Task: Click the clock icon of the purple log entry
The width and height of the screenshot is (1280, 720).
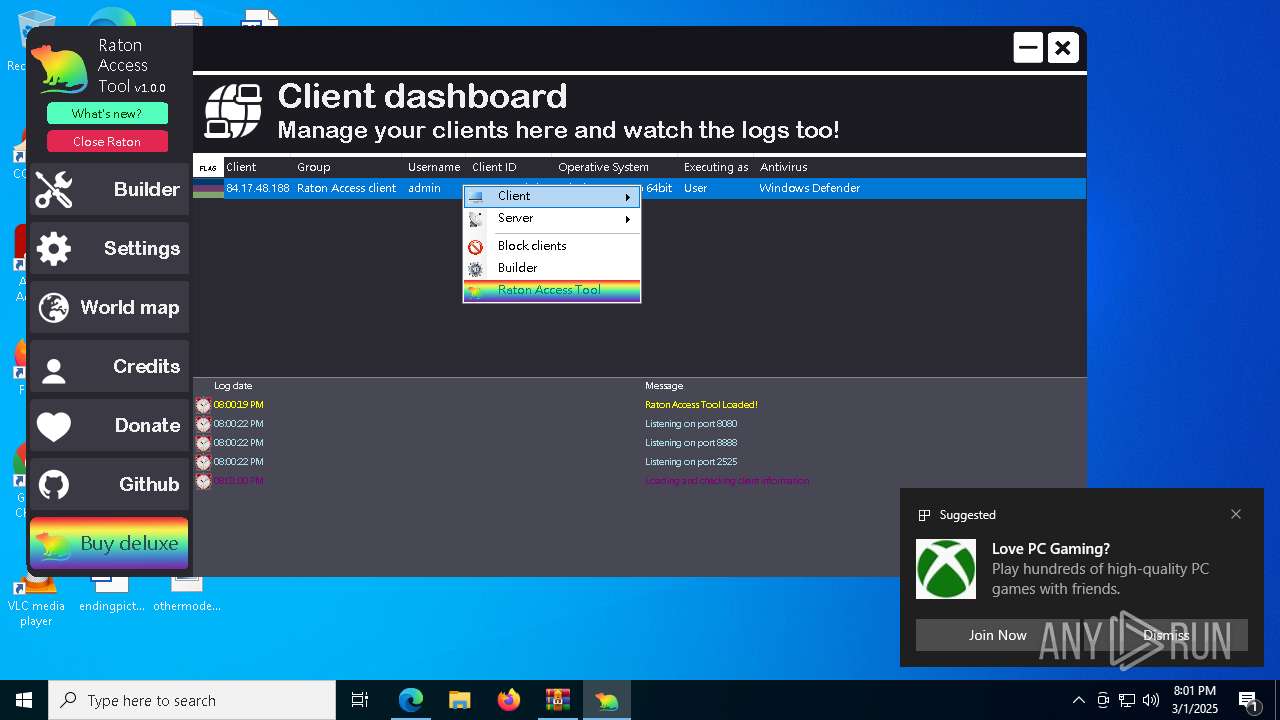Action: pyautogui.click(x=203, y=481)
